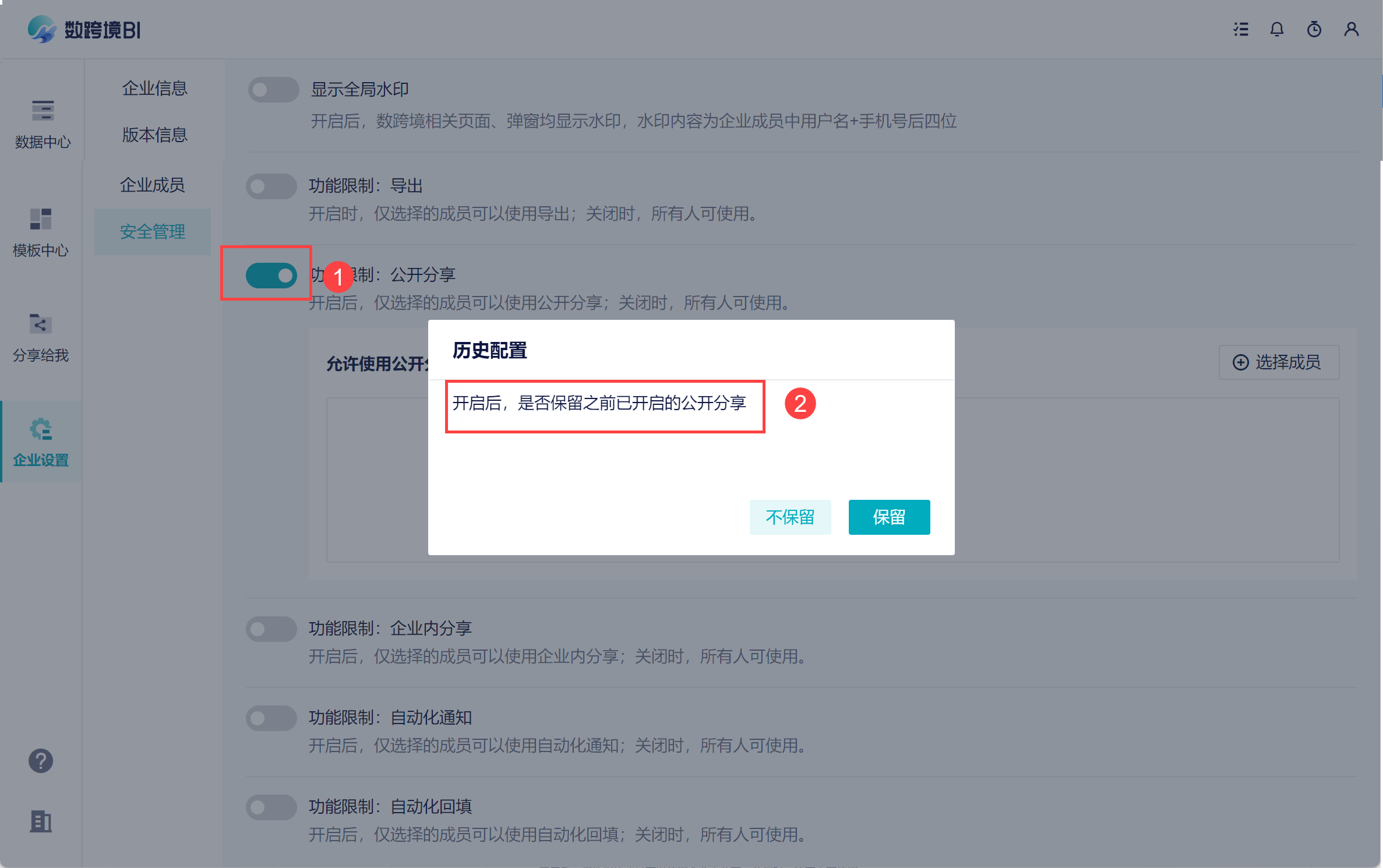Open 分享给我 in the sidebar
Screen dimensions: 1383x868
[x=41, y=337]
